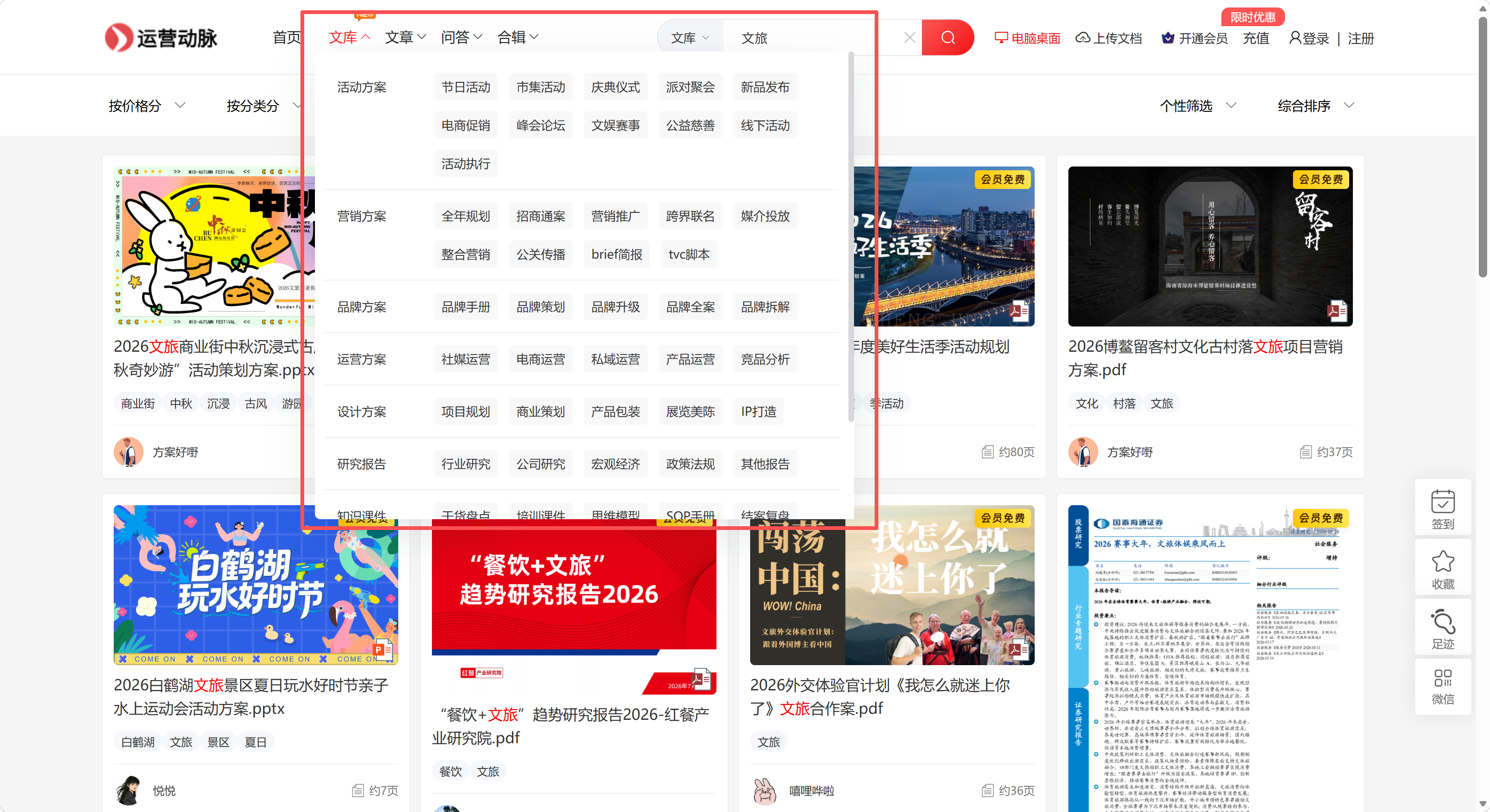The image size is (1490, 812).
Task: Click the 上传文档 upload cloud icon
Action: click(x=1082, y=38)
